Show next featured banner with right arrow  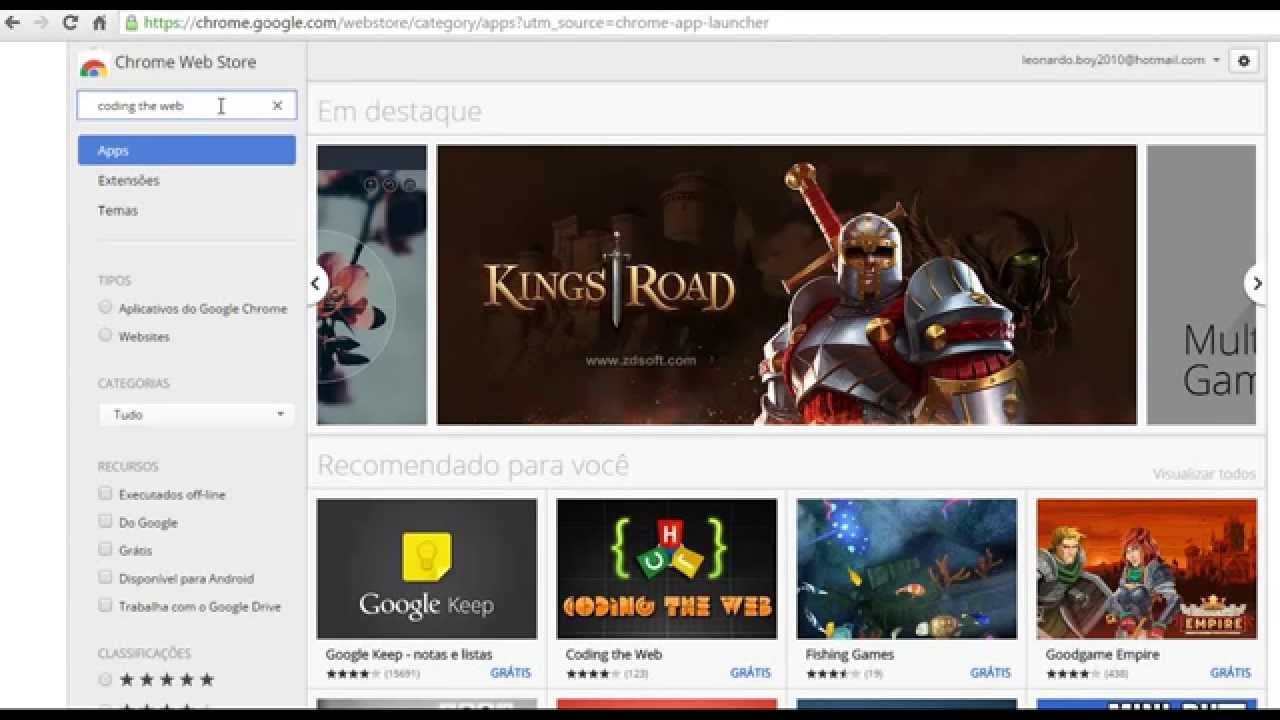[1256, 283]
